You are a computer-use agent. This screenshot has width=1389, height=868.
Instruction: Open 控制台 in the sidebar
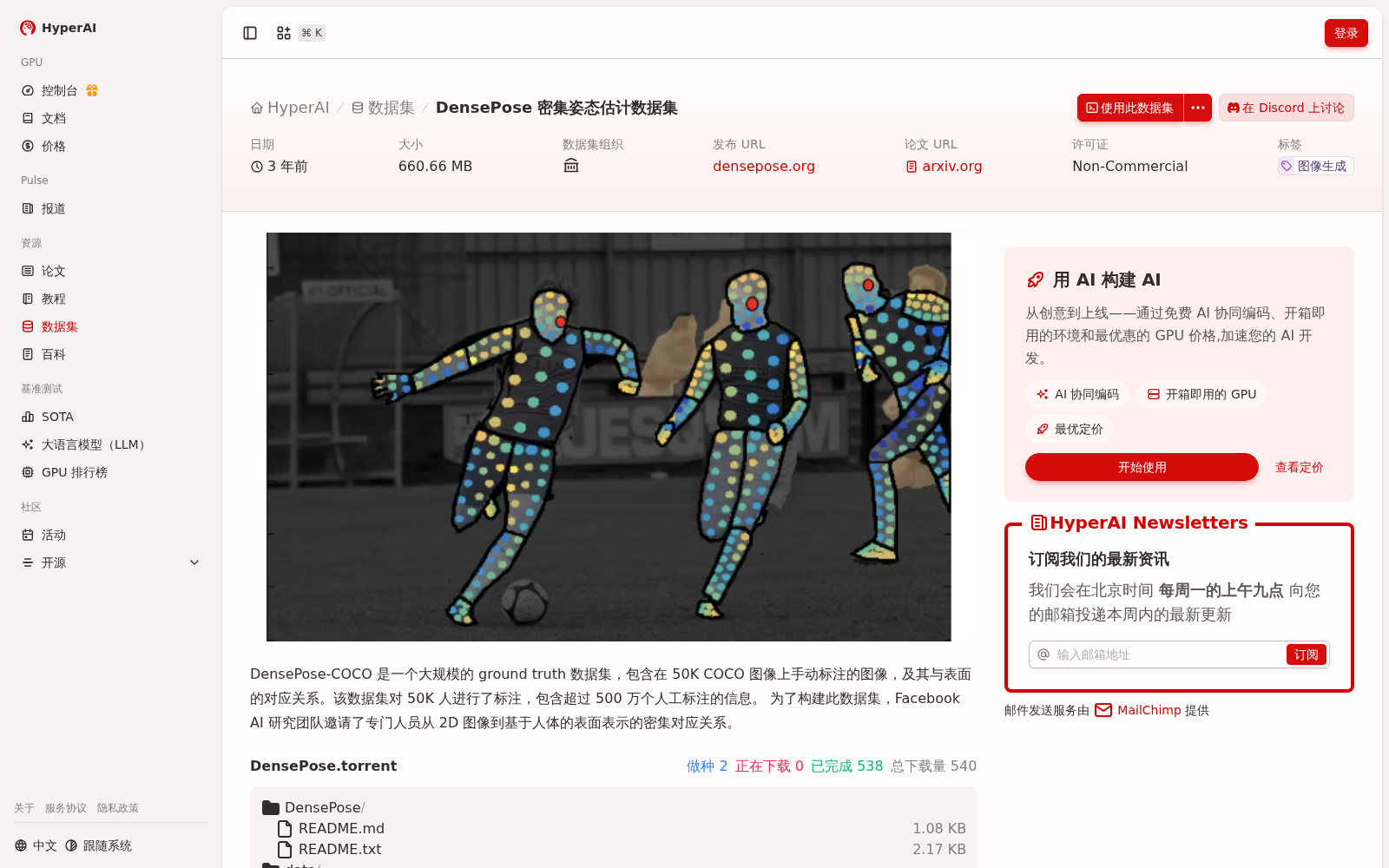coord(59,90)
